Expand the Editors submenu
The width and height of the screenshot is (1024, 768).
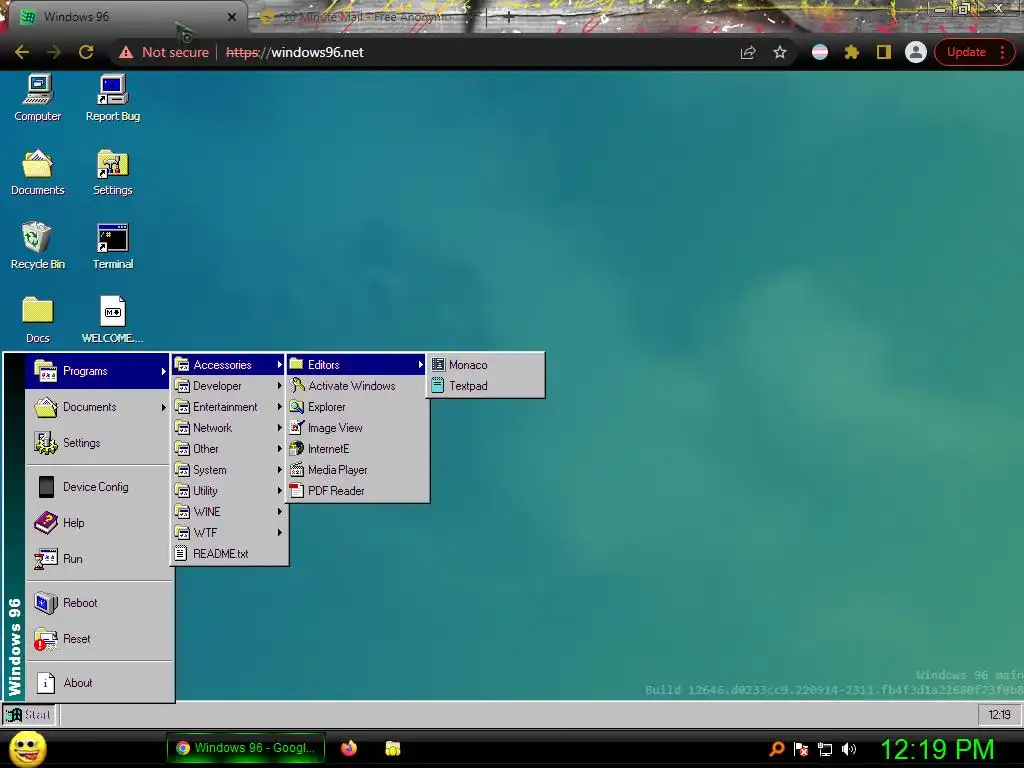coord(357,364)
